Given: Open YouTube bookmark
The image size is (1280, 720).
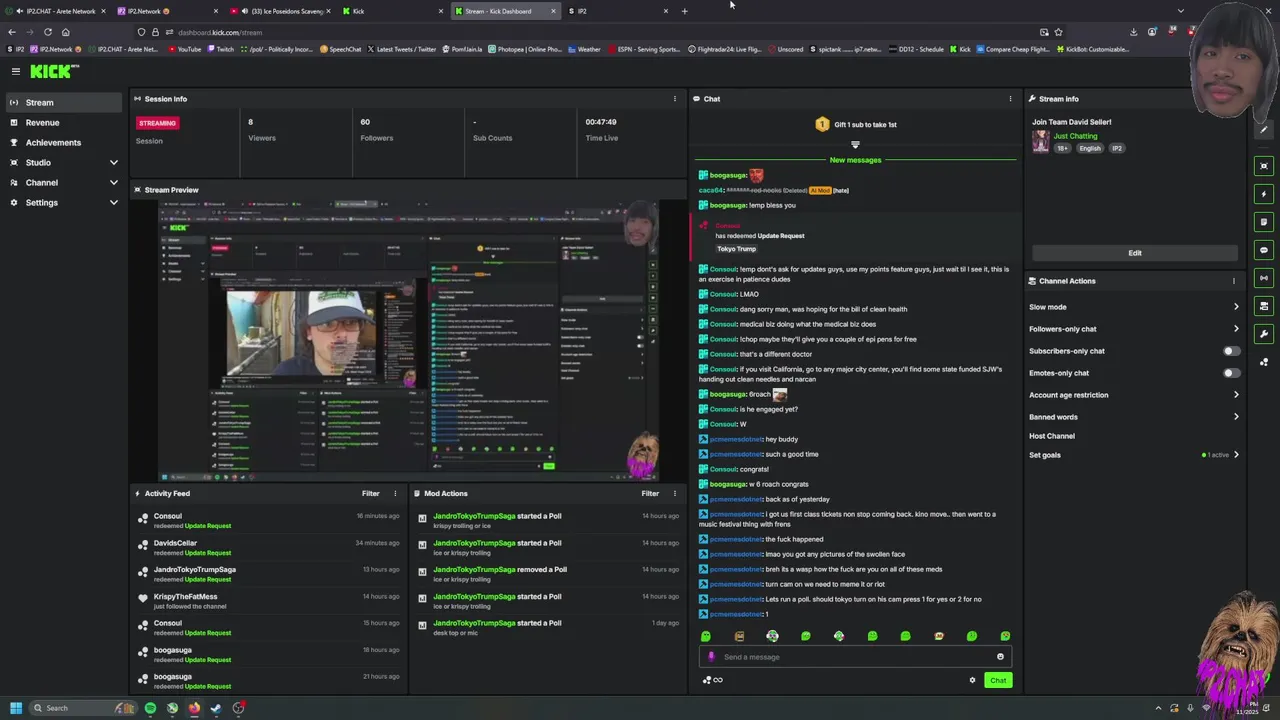Looking at the screenshot, I should click(x=185, y=49).
